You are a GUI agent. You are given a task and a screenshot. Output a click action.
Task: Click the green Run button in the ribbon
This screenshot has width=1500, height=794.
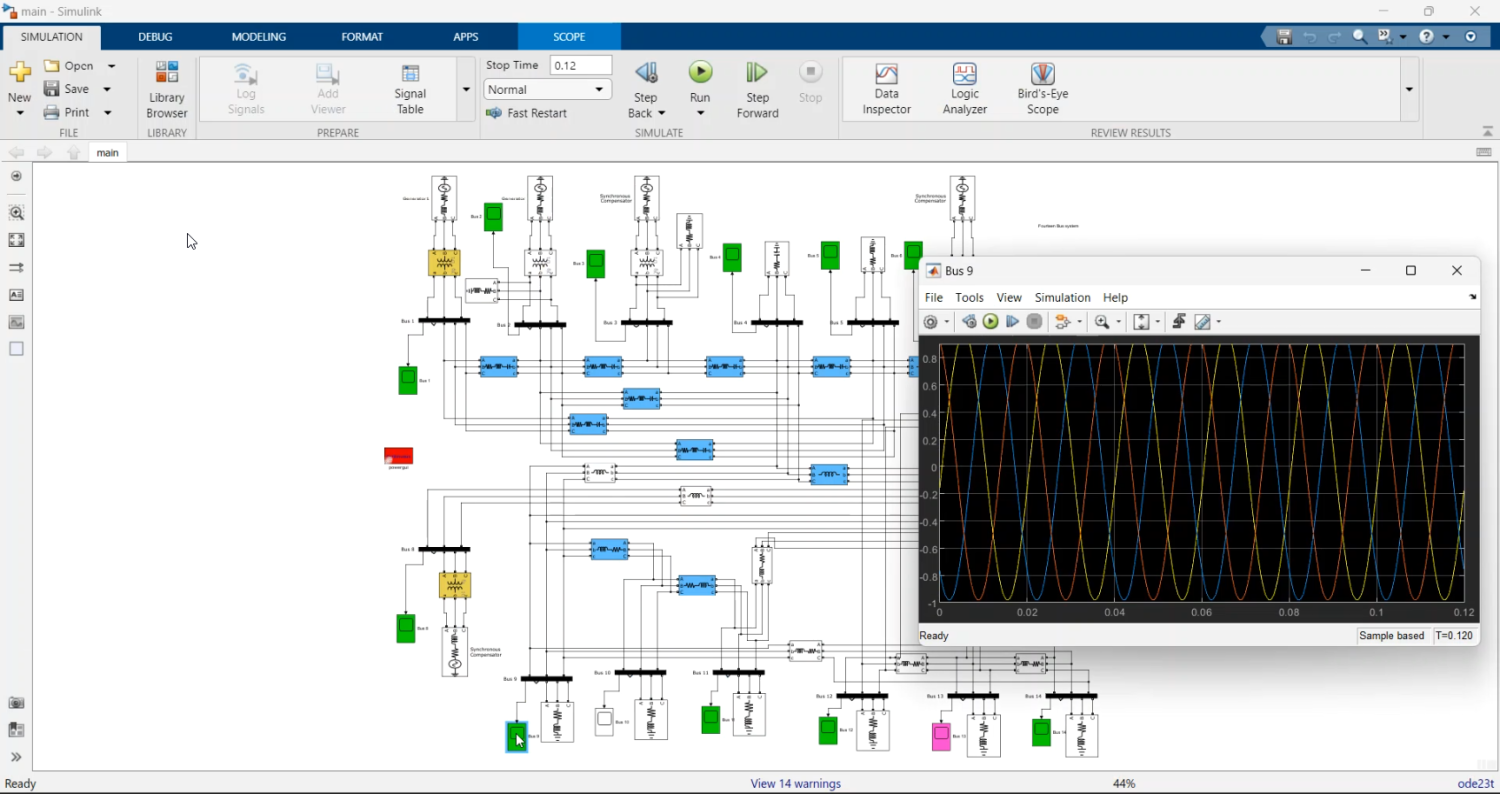pos(700,73)
